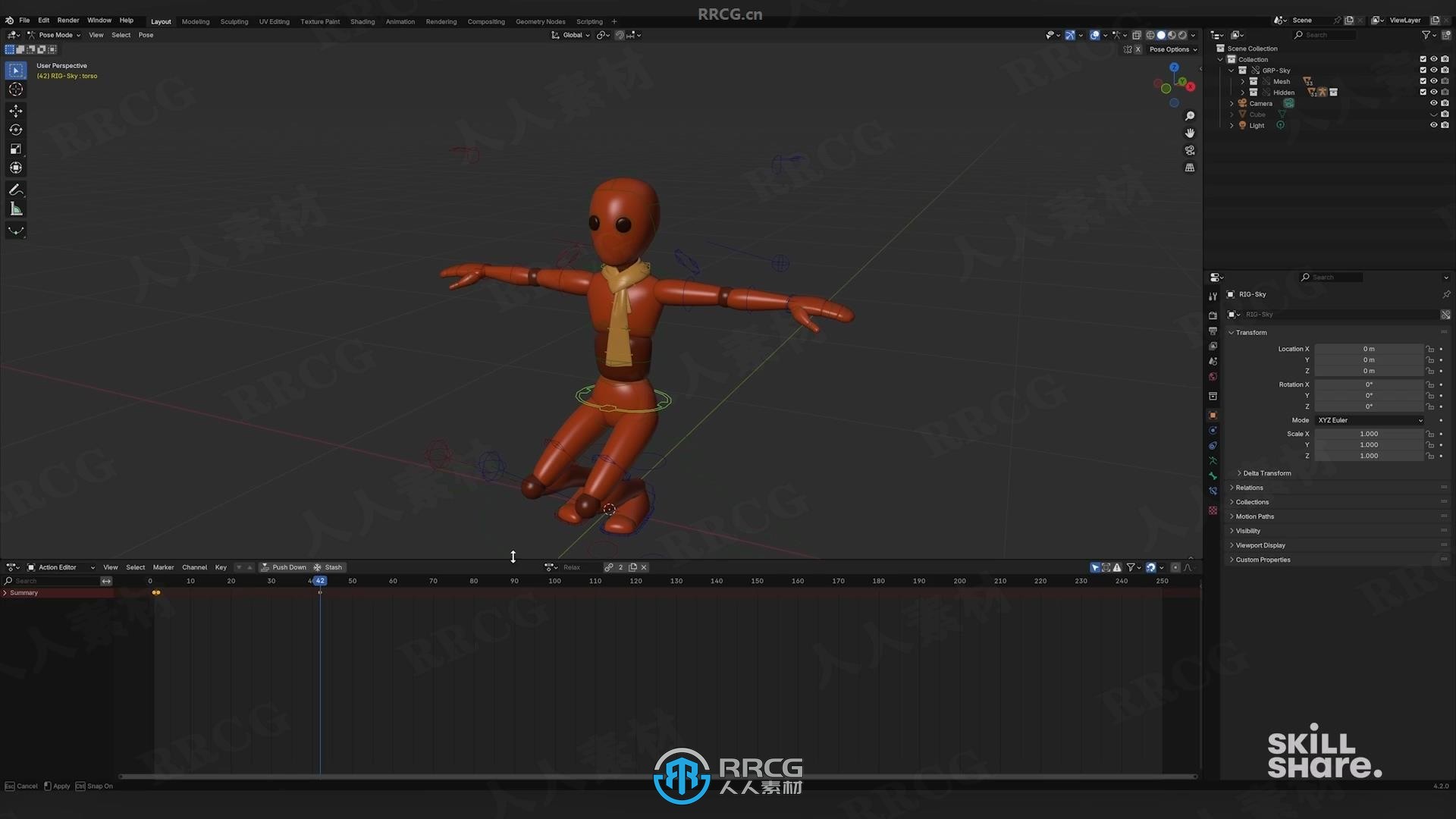Open the Output properties tab

tap(1213, 331)
